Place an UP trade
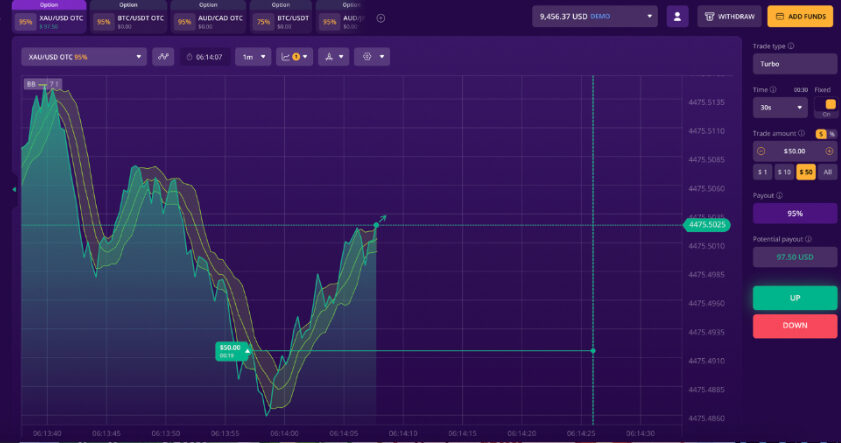This screenshot has width=841, height=443. 794,298
